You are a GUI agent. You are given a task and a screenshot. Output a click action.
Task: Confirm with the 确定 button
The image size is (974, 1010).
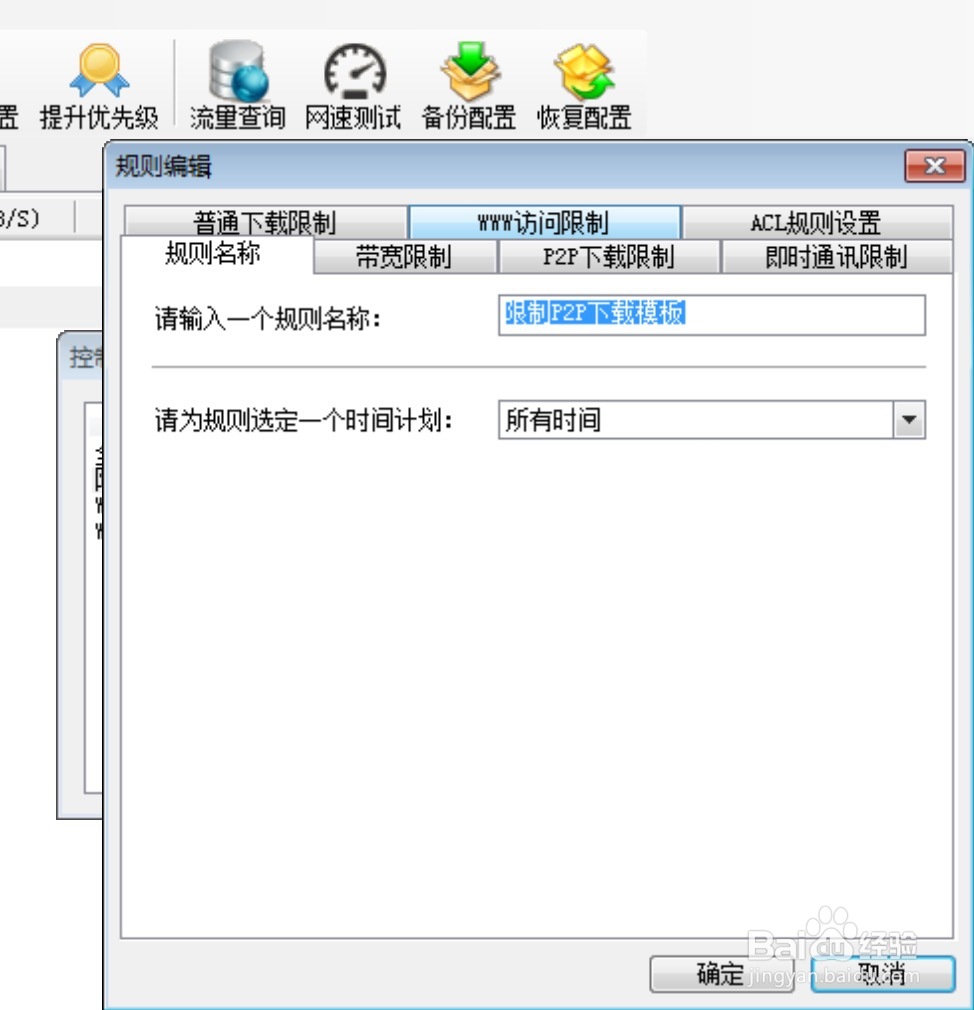(x=723, y=974)
